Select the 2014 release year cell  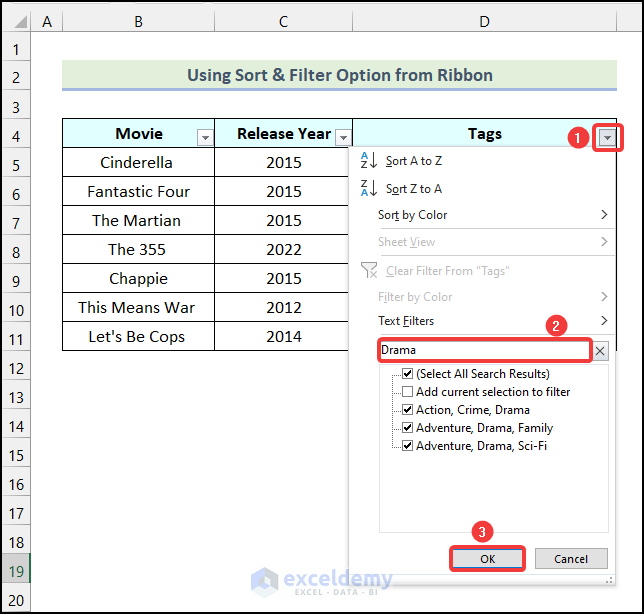point(282,336)
